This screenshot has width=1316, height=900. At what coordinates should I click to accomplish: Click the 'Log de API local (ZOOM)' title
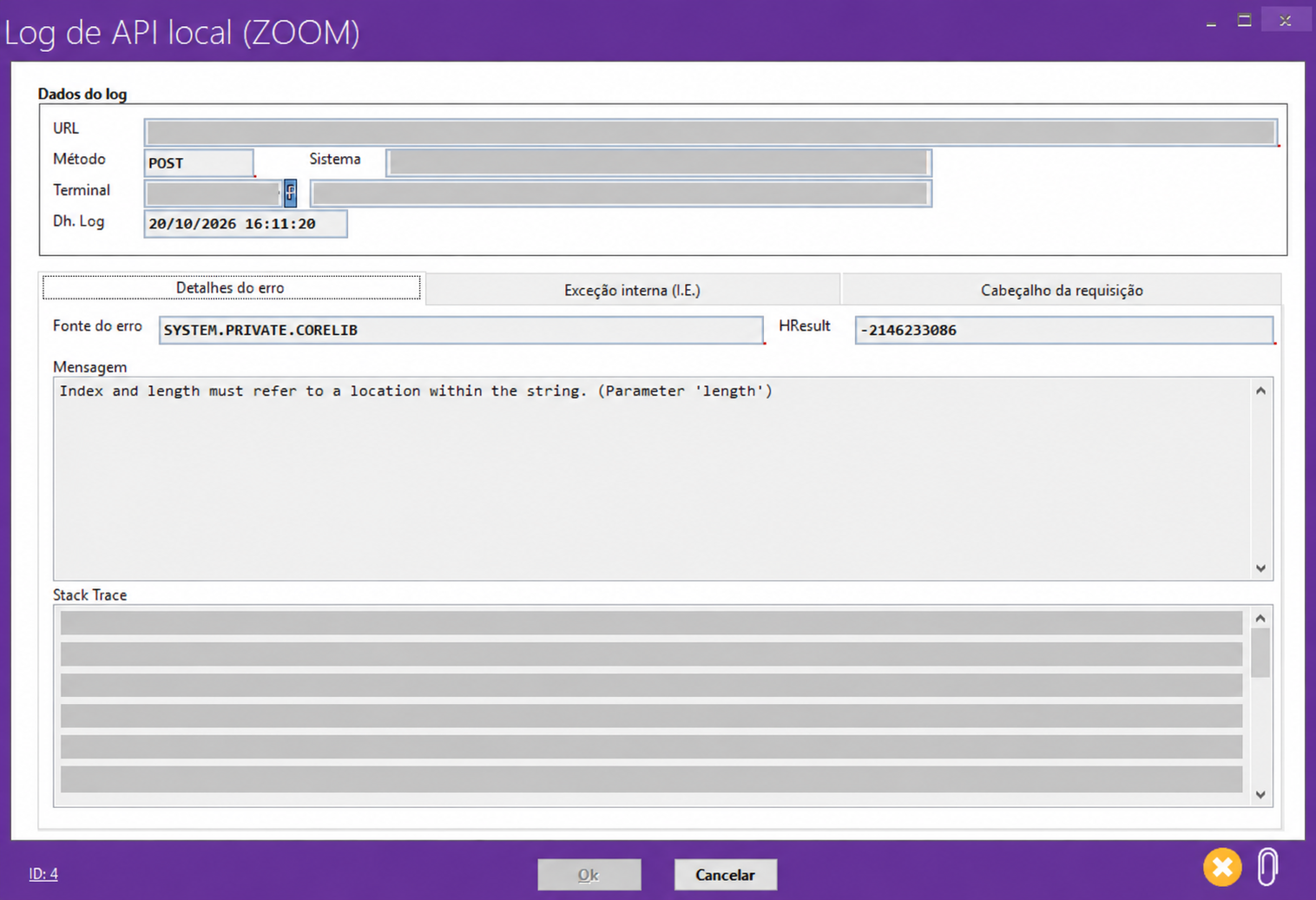click(182, 33)
